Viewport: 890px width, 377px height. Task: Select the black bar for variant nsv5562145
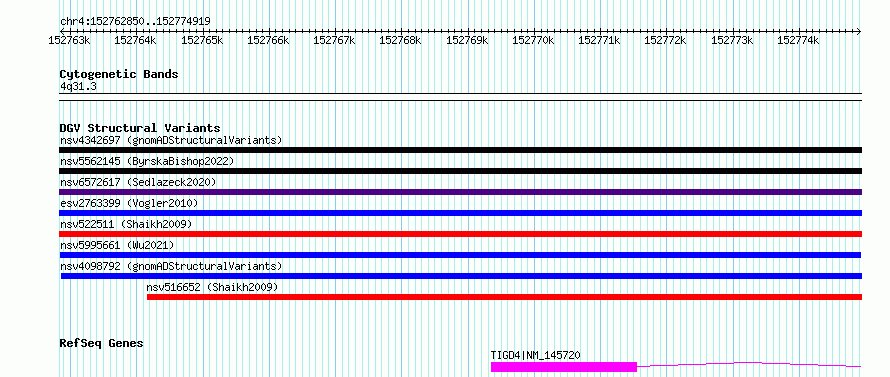click(x=460, y=171)
